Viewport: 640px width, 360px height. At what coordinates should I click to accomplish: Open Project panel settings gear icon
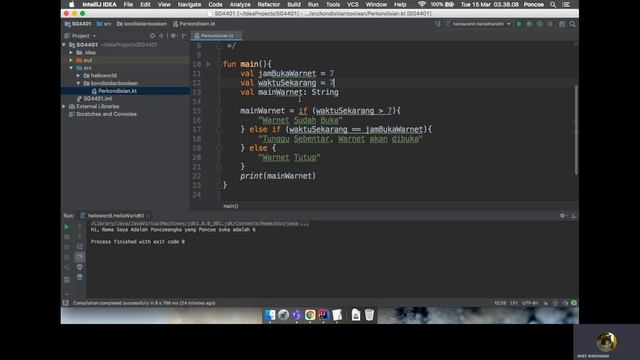pyautogui.click(x=173, y=36)
